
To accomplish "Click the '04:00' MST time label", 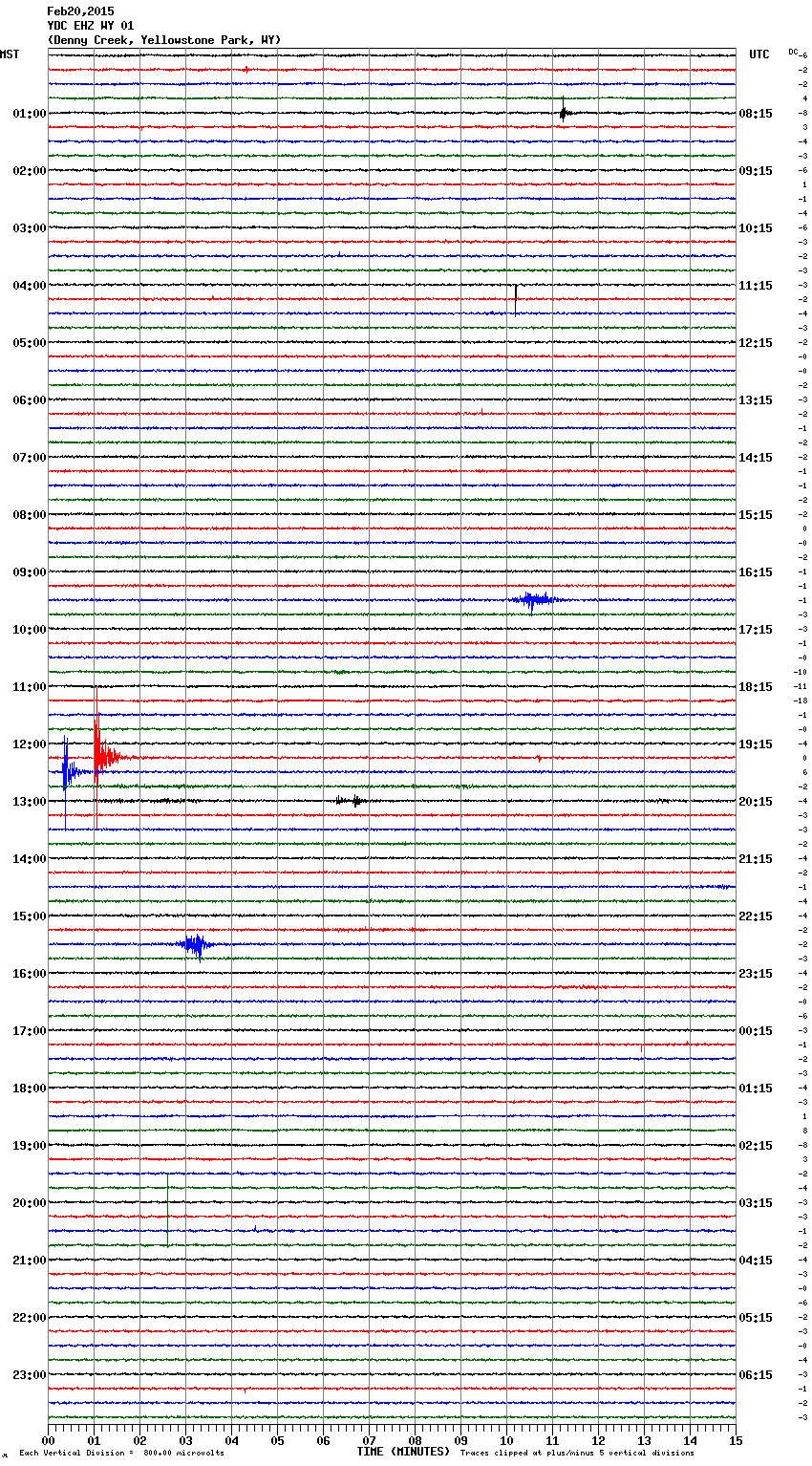I will [x=30, y=286].
